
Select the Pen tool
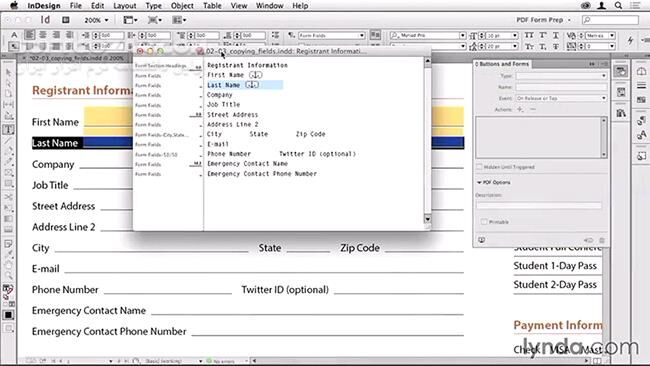coord(8,151)
